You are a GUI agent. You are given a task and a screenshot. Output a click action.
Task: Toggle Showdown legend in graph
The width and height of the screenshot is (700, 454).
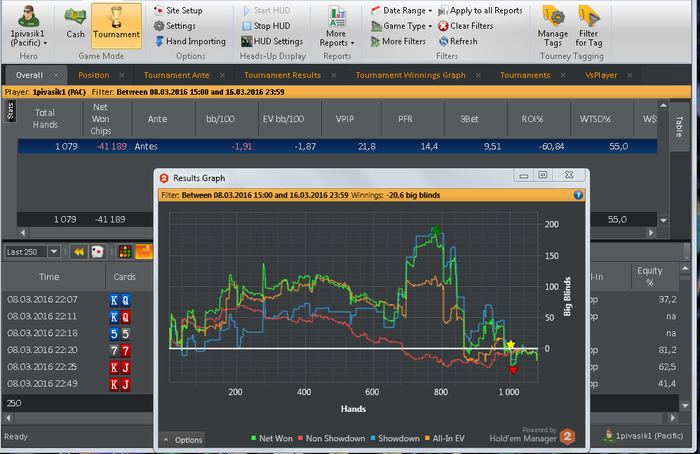(395, 438)
